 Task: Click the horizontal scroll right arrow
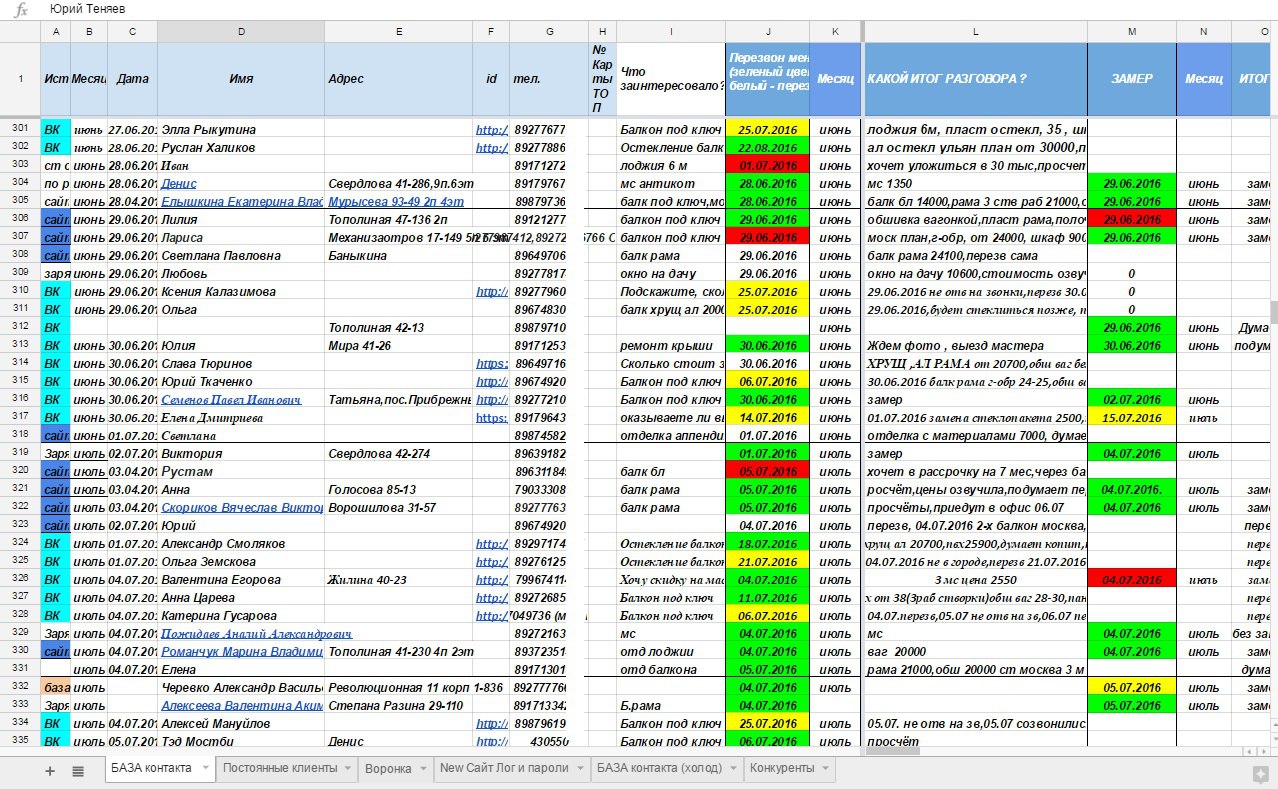[x=1262, y=750]
